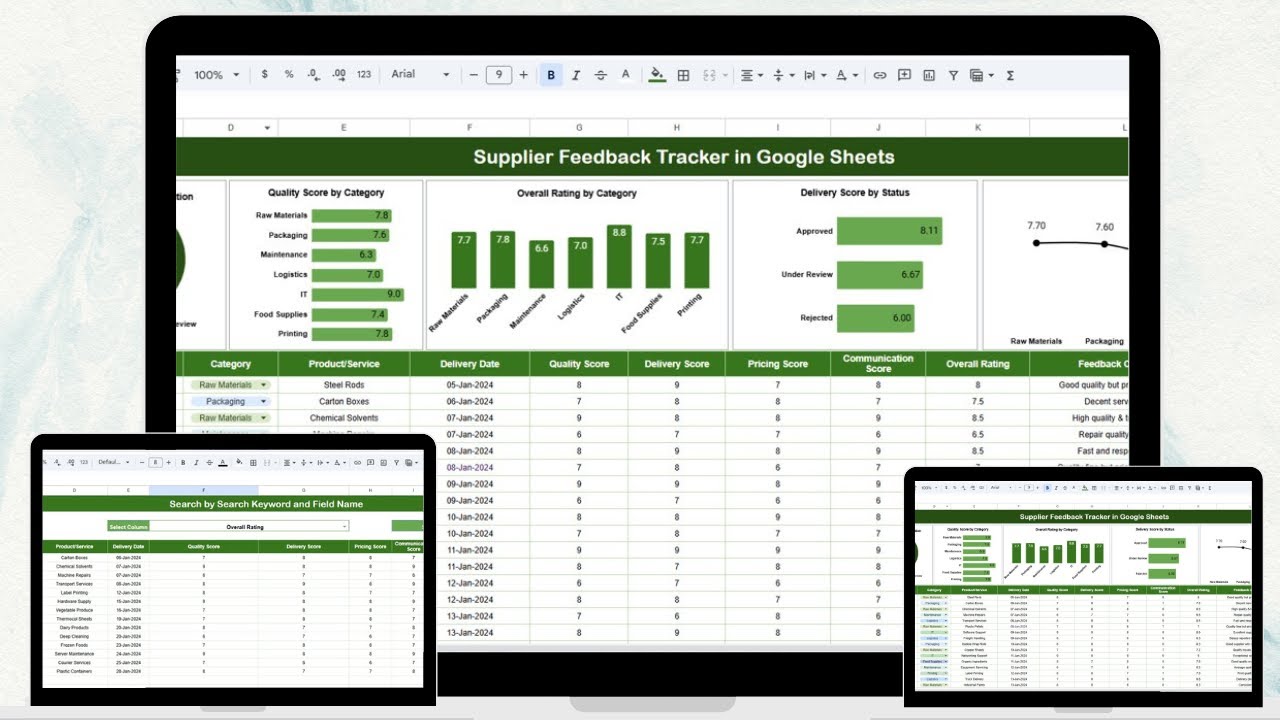The width and height of the screenshot is (1280, 720).
Task: Format as currency in main sheet toolbar
Action: click(x=264, y=75)
